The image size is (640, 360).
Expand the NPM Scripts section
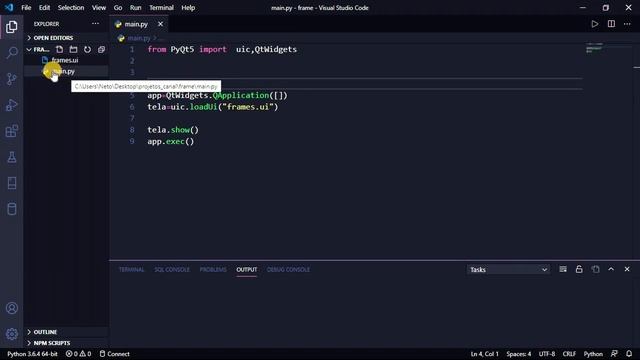[x=51, y=343]
